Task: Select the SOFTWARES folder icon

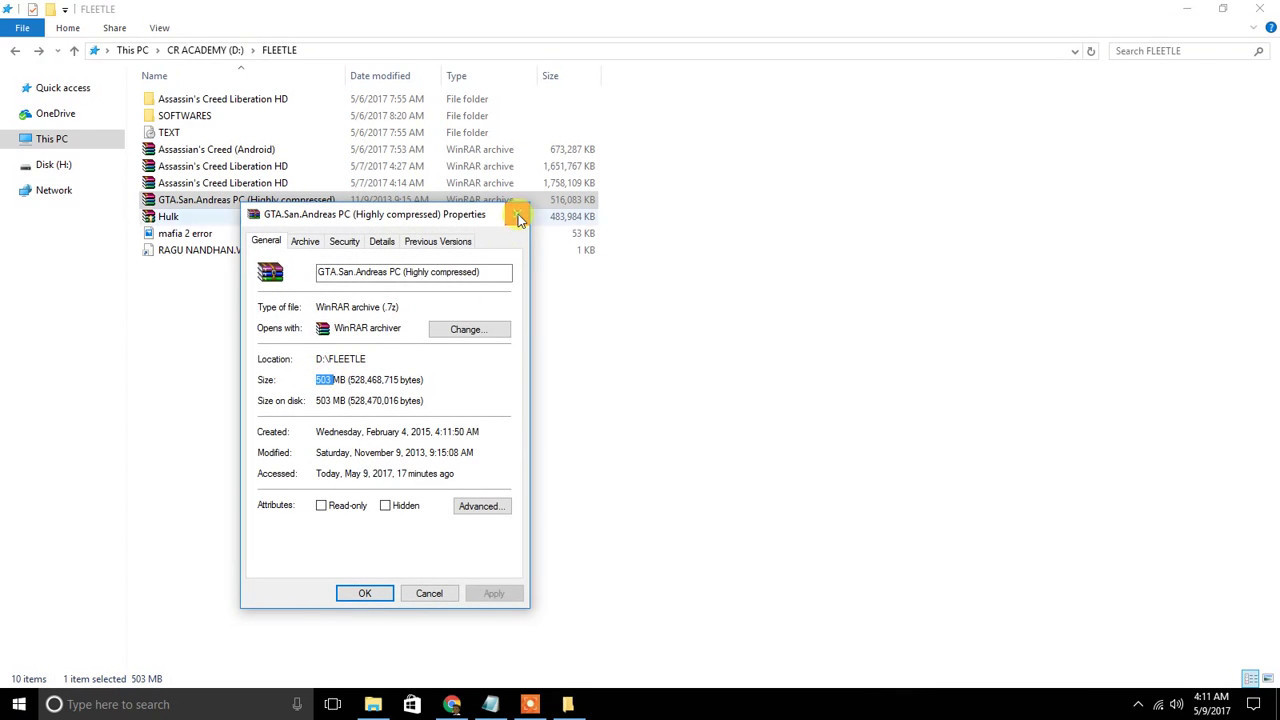Action: pyautogui.click(x=149, y=116)
